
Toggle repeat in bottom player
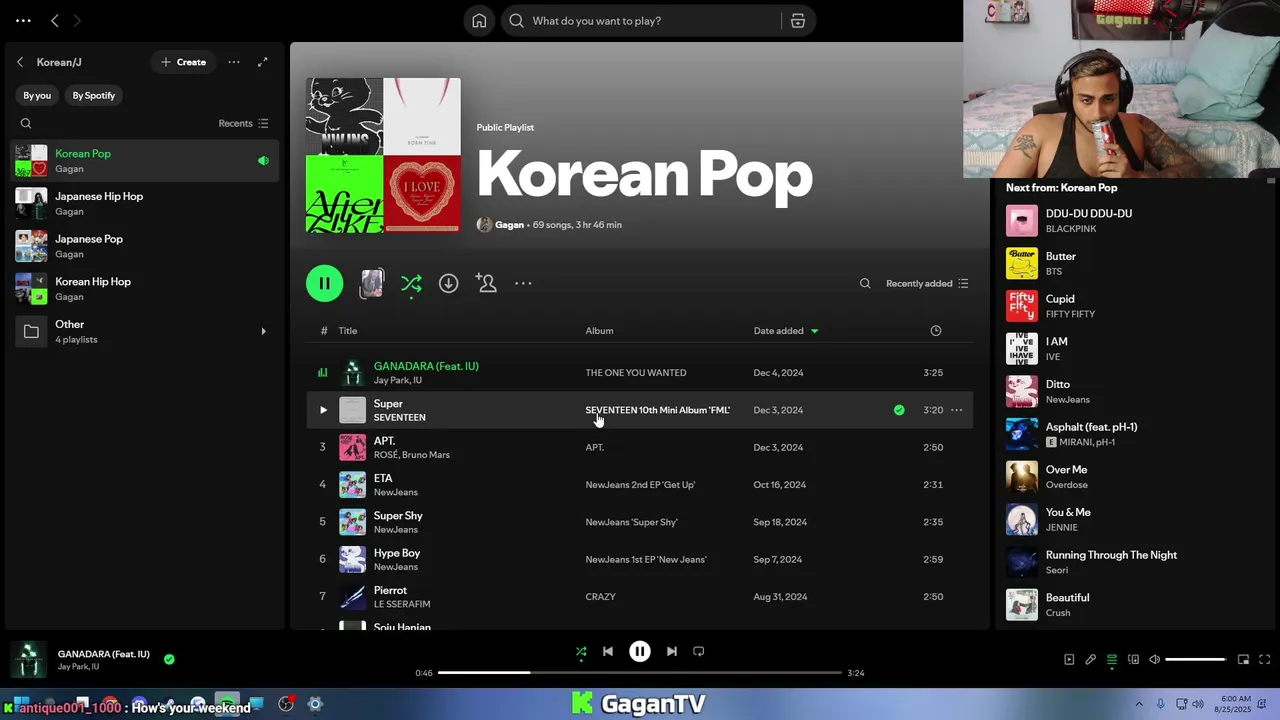[x=699, y=651]
